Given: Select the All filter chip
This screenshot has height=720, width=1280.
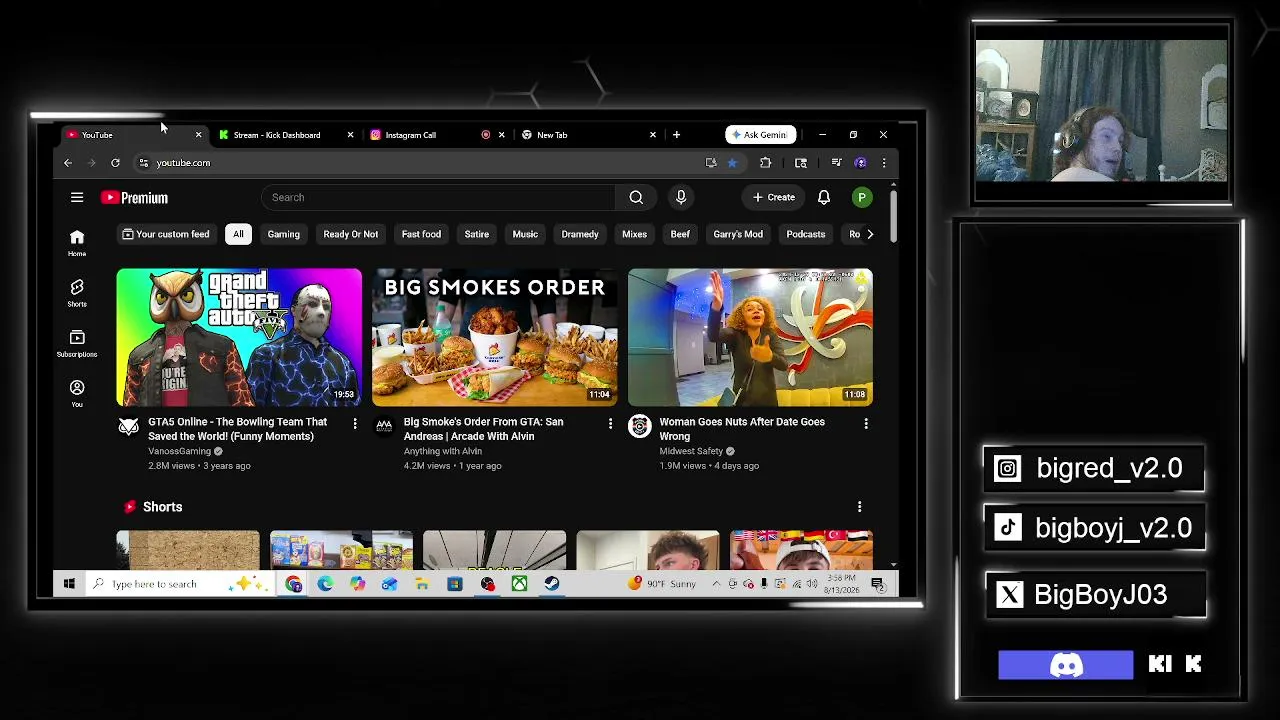Looking at the screenshot, I should pos(238,234).
